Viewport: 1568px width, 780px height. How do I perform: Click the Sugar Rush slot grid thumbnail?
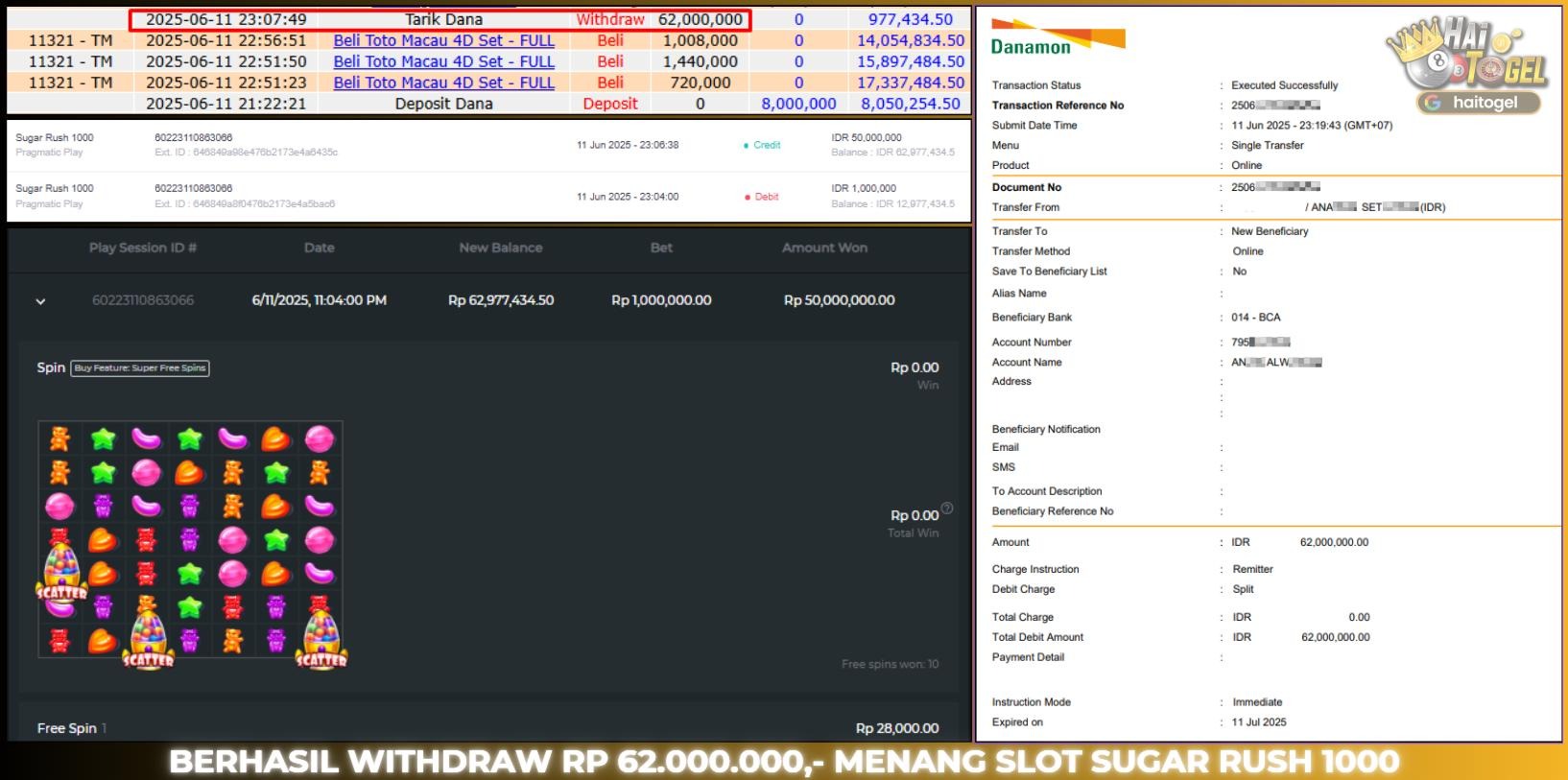click(191, 539)
